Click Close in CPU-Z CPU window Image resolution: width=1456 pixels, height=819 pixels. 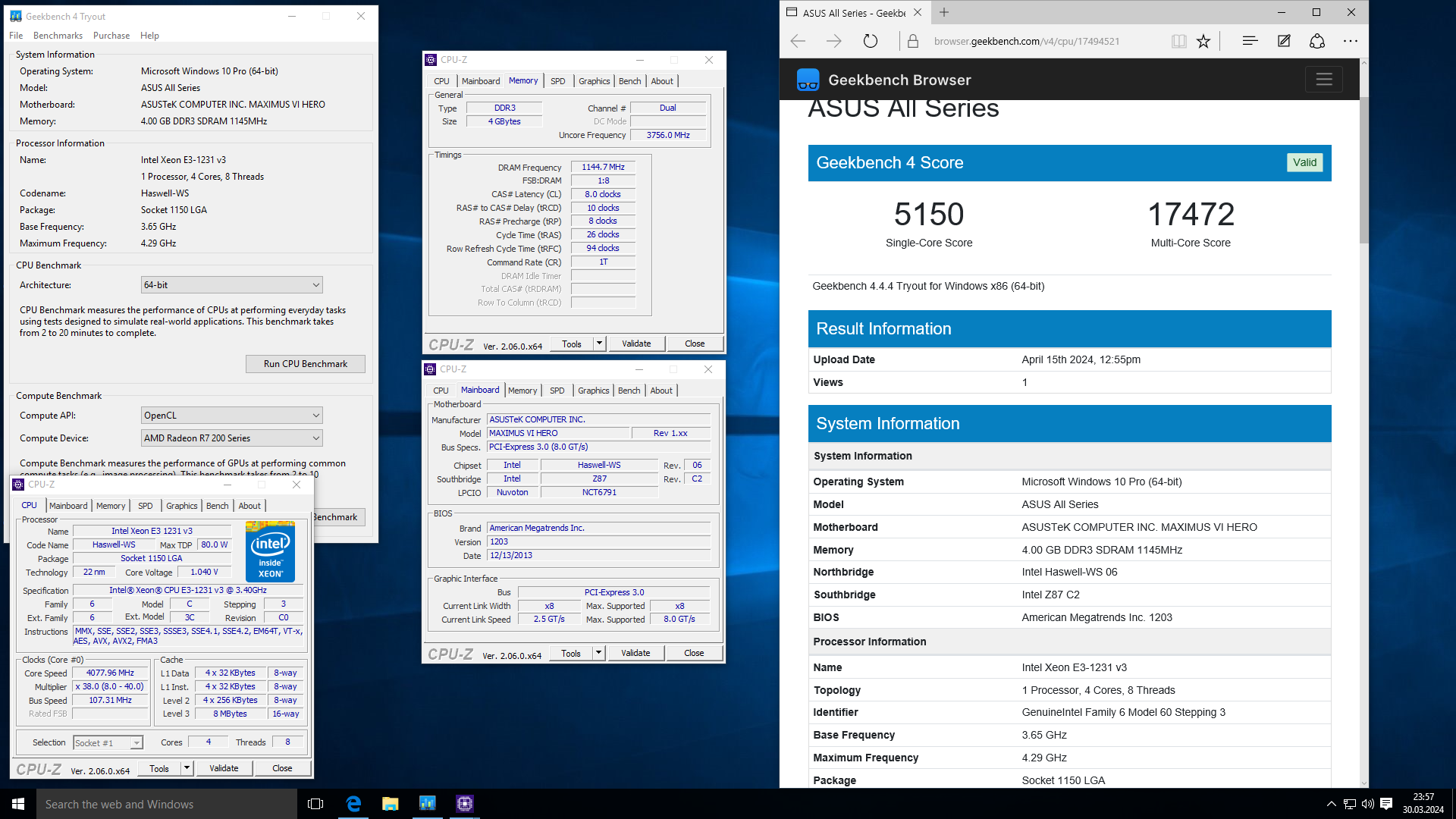click(x=282, y=768)
